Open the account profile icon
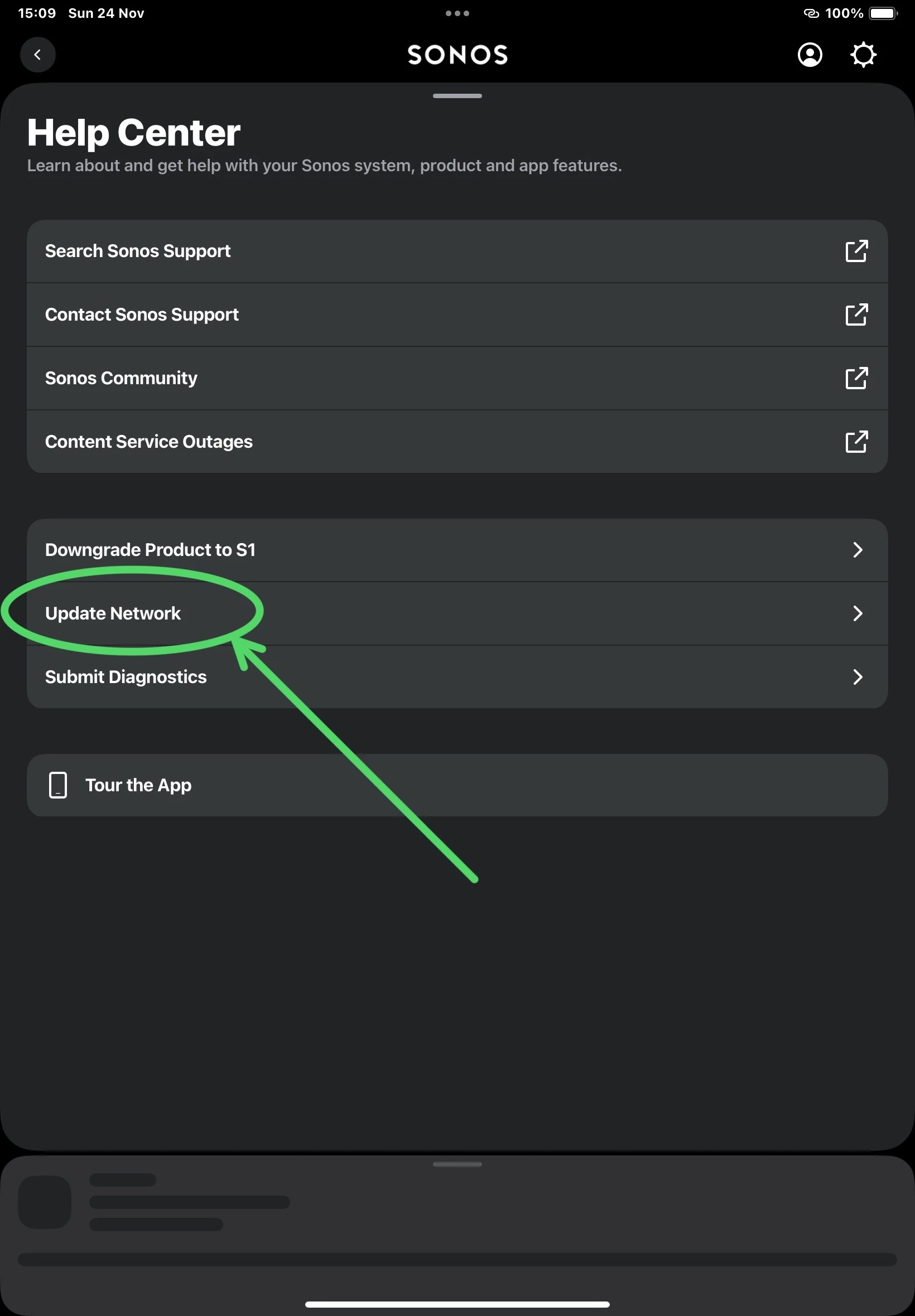Viewport: 915px width, 1316px height. (810, 55)
